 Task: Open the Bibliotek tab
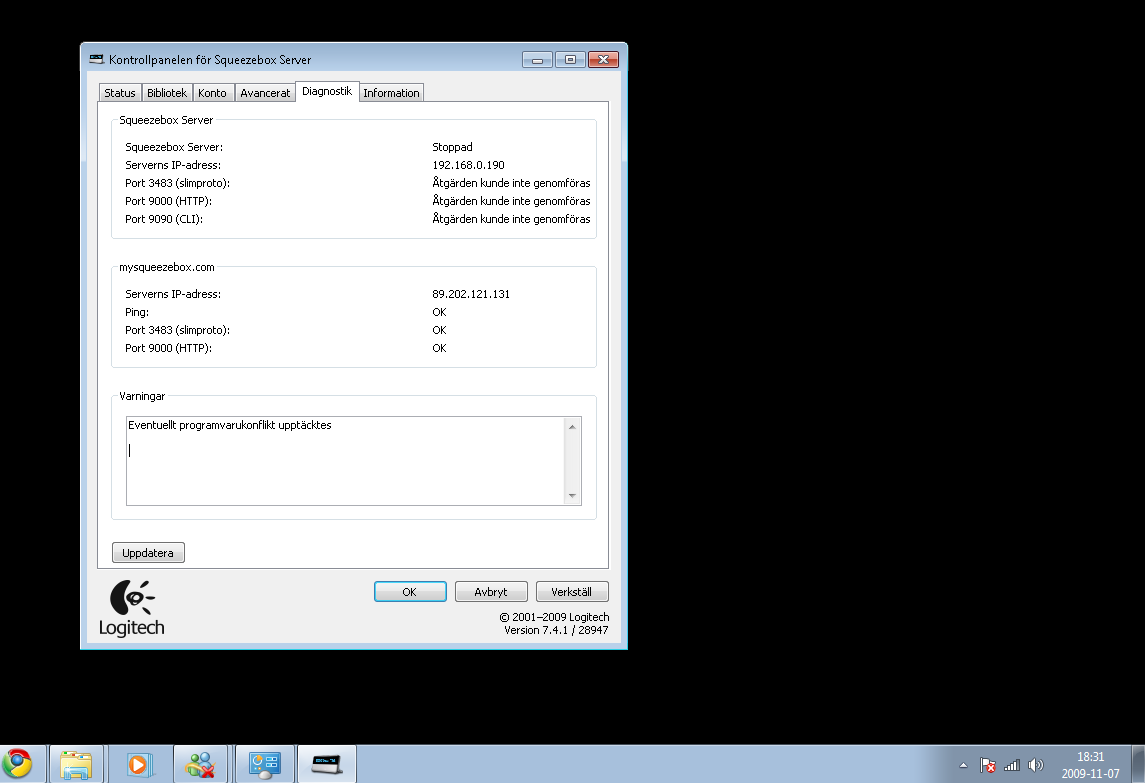167,93
